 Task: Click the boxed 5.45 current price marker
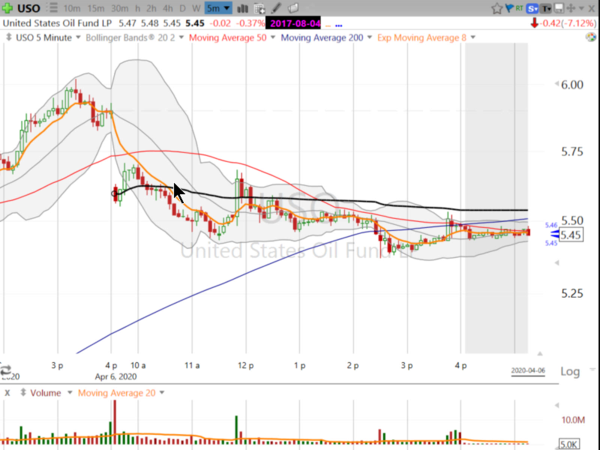click(x=571, y=235)
